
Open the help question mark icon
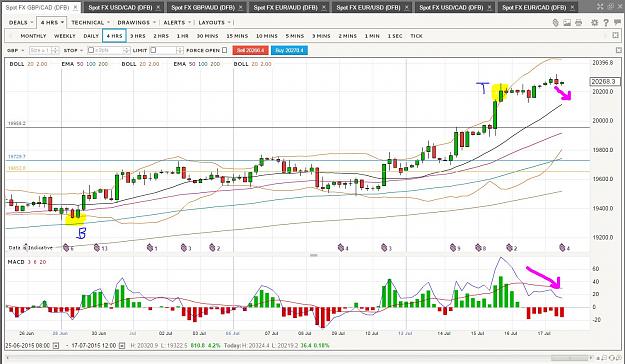point(606,23)
